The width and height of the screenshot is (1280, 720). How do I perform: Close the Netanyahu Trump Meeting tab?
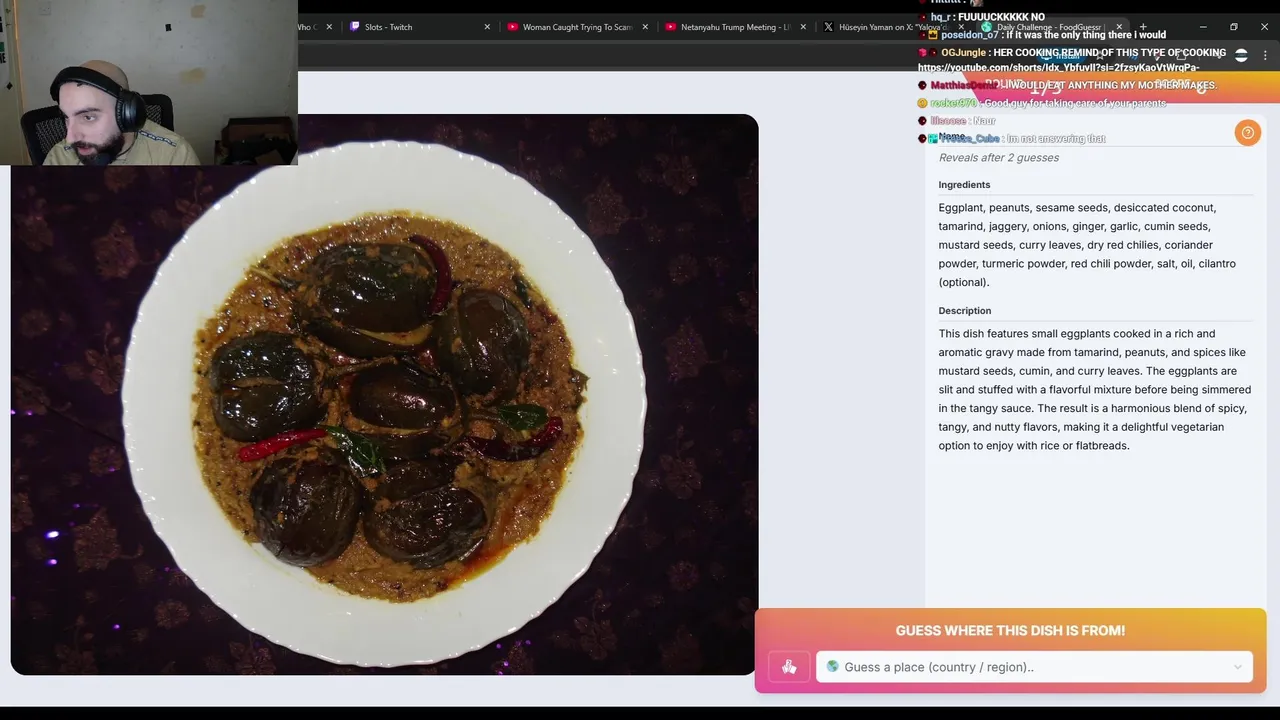(803, 27)
